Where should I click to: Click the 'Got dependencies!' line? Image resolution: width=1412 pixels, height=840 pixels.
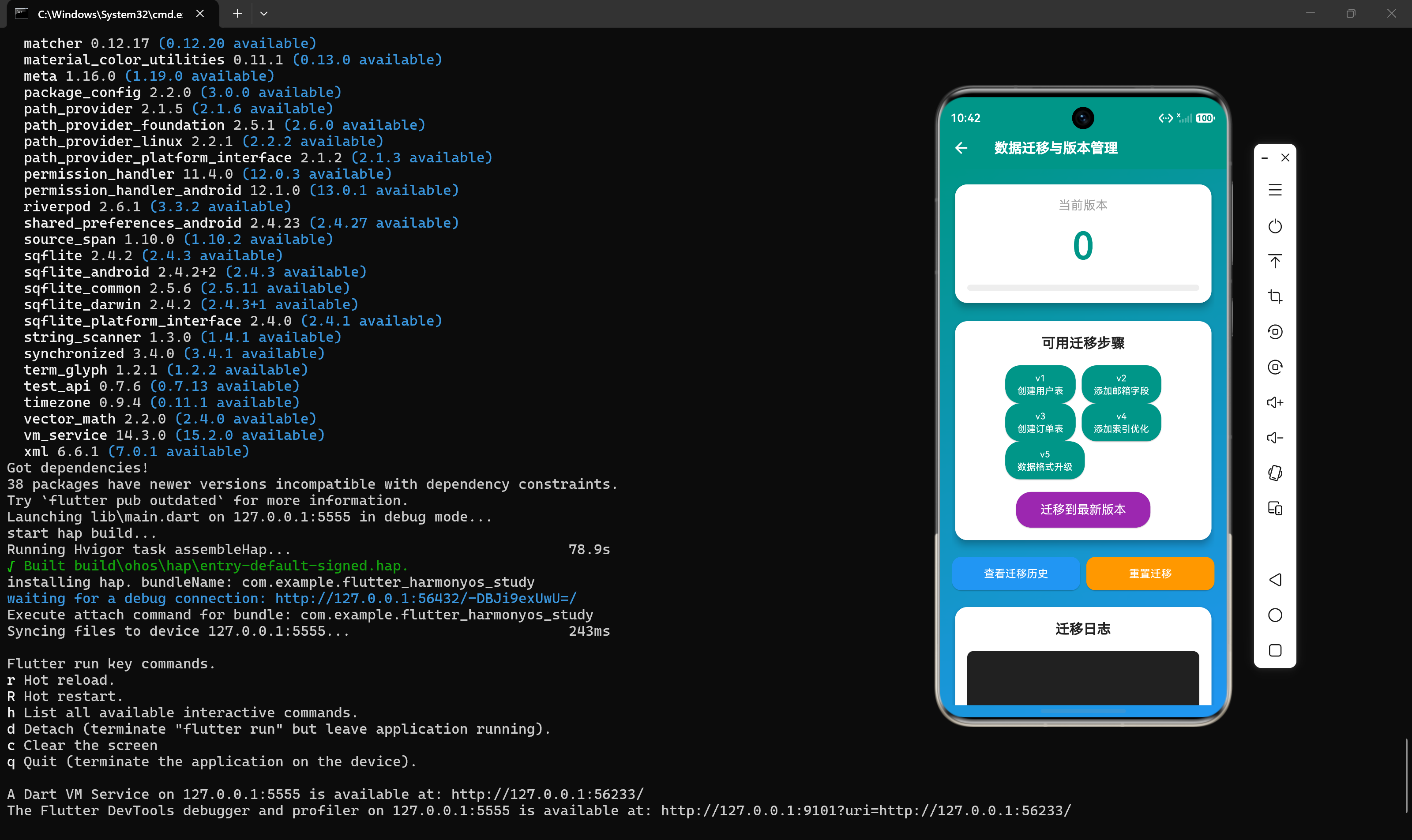78,468
